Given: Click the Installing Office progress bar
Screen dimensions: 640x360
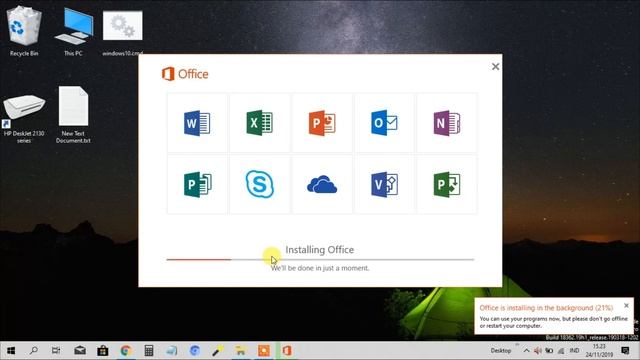Looking at the screenshot, I should (320, 259).
